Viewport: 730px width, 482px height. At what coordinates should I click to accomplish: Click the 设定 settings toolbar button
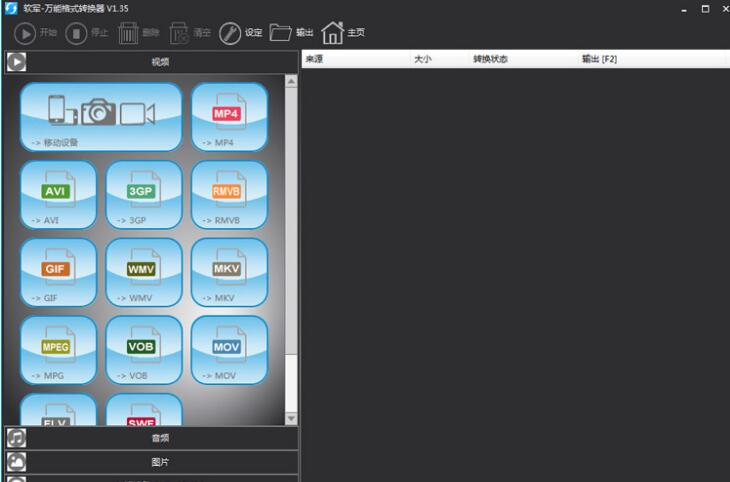[x=241, y=33]
